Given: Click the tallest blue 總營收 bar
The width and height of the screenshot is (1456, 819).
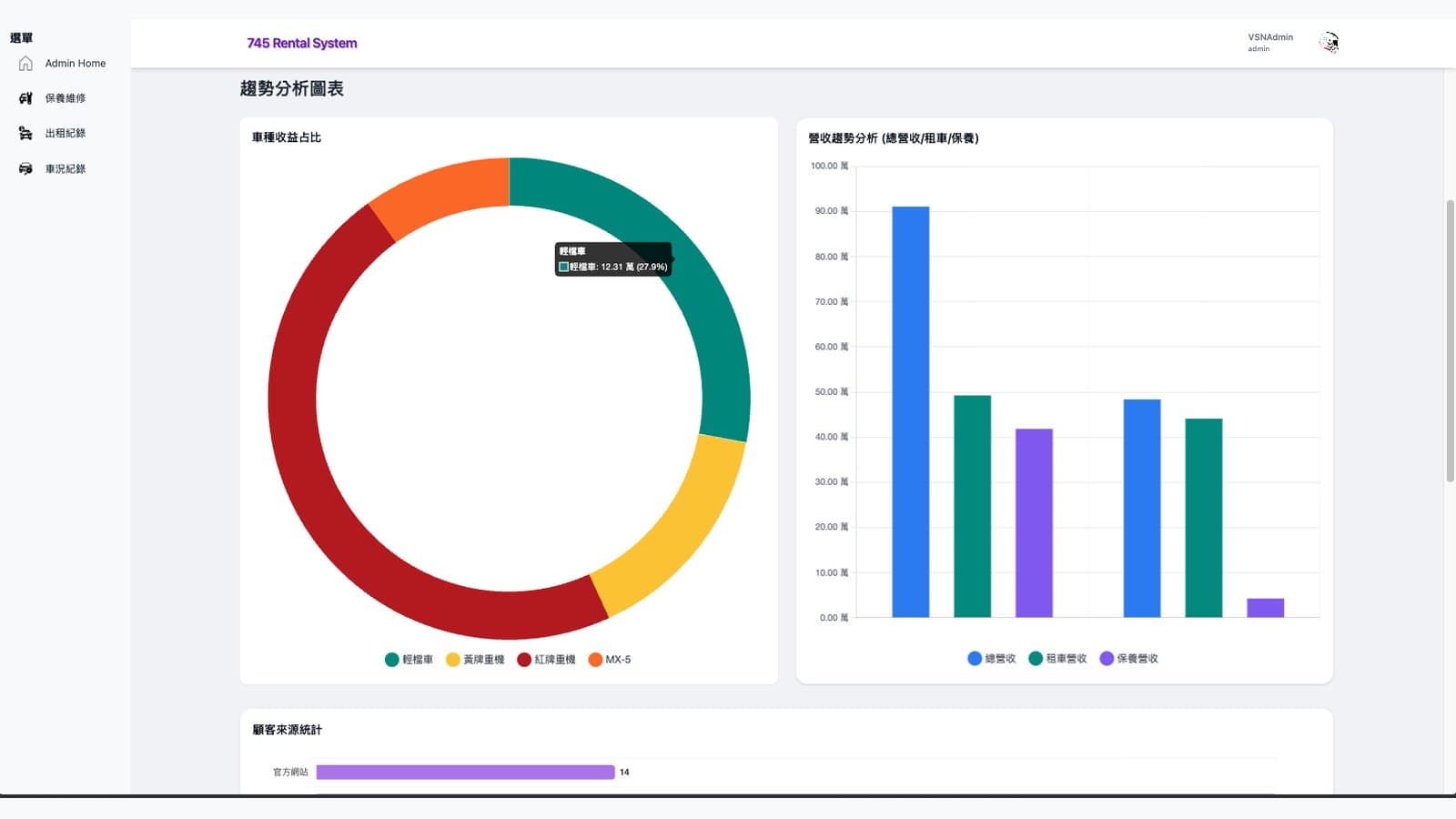Looking at the screenshot, I should [910, 412].
